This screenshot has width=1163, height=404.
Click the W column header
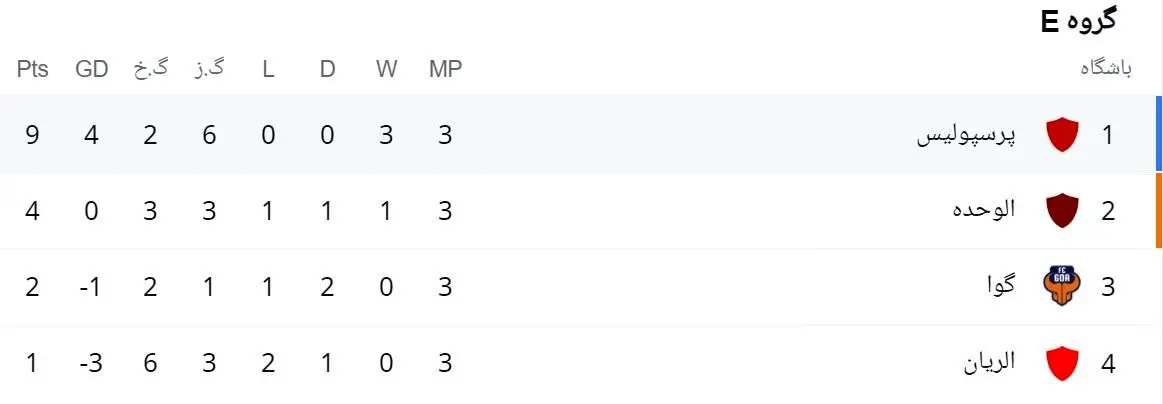coord(387,69)
